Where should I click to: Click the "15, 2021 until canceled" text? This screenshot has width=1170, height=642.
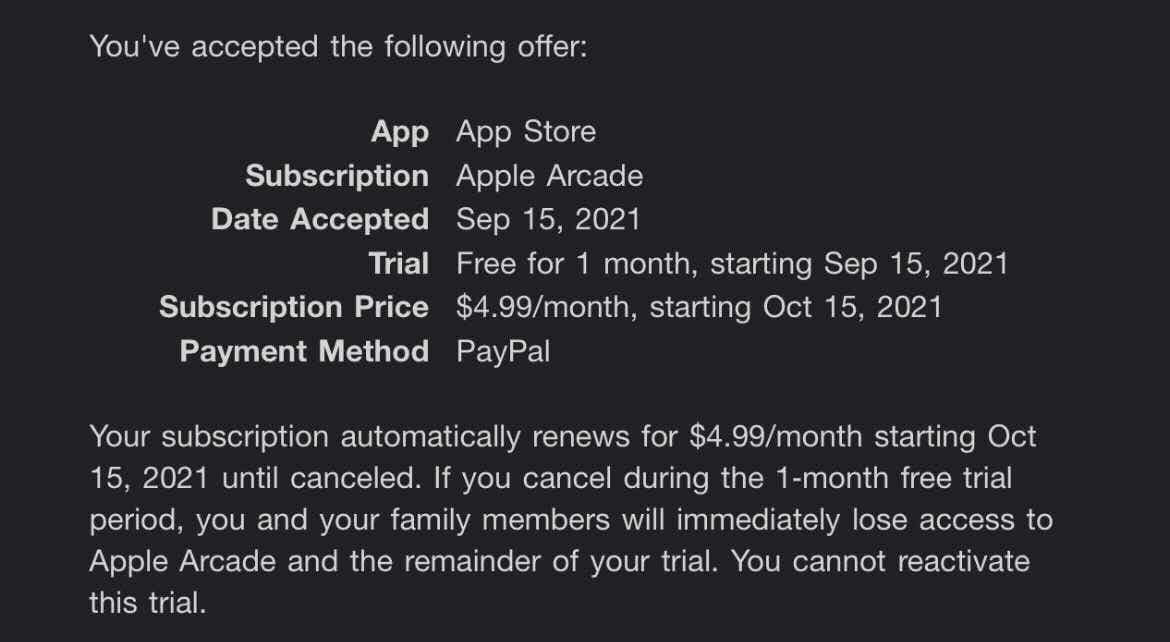256,479
